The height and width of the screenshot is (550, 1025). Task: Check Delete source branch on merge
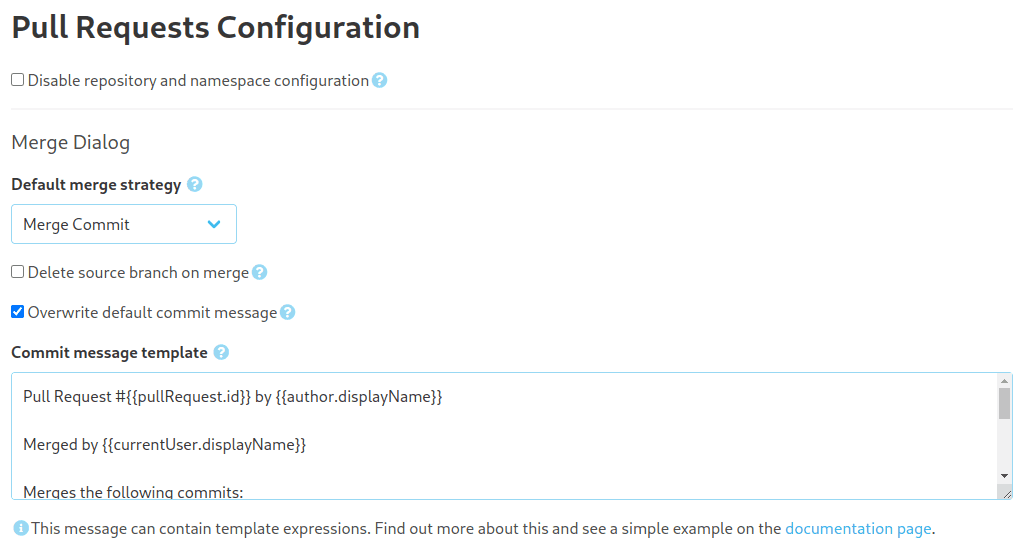[x=18, y=271]
